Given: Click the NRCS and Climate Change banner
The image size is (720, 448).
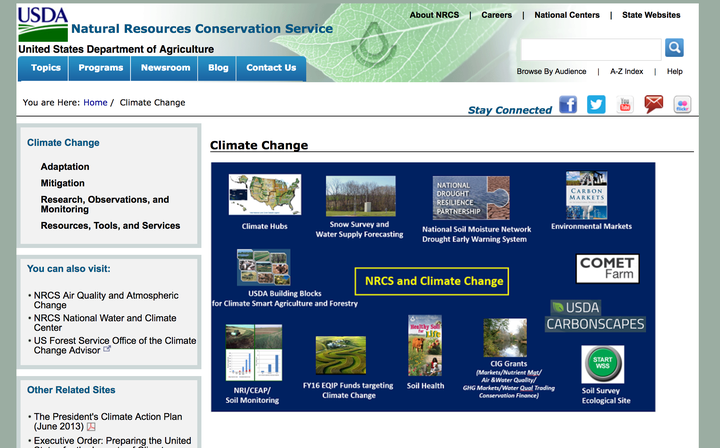Looking at the screenshot, I should click(432, 281).
